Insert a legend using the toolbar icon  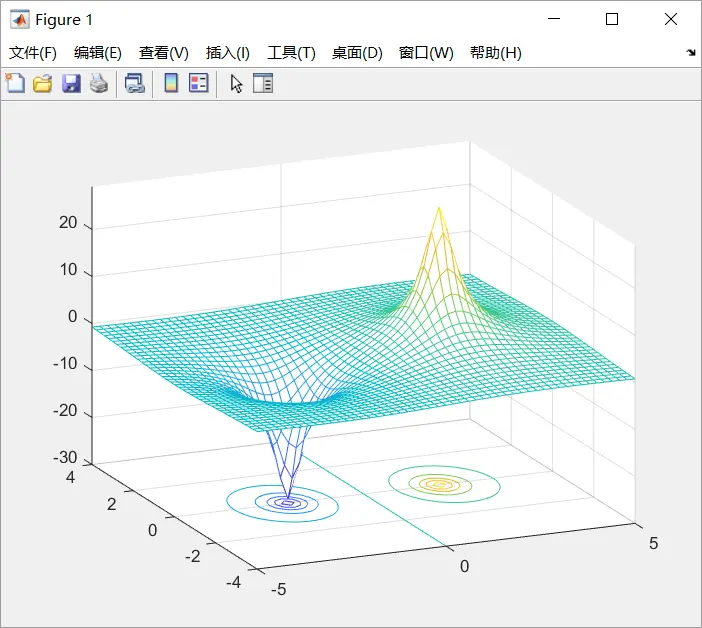pyautogui.click(x=199, y=83)
